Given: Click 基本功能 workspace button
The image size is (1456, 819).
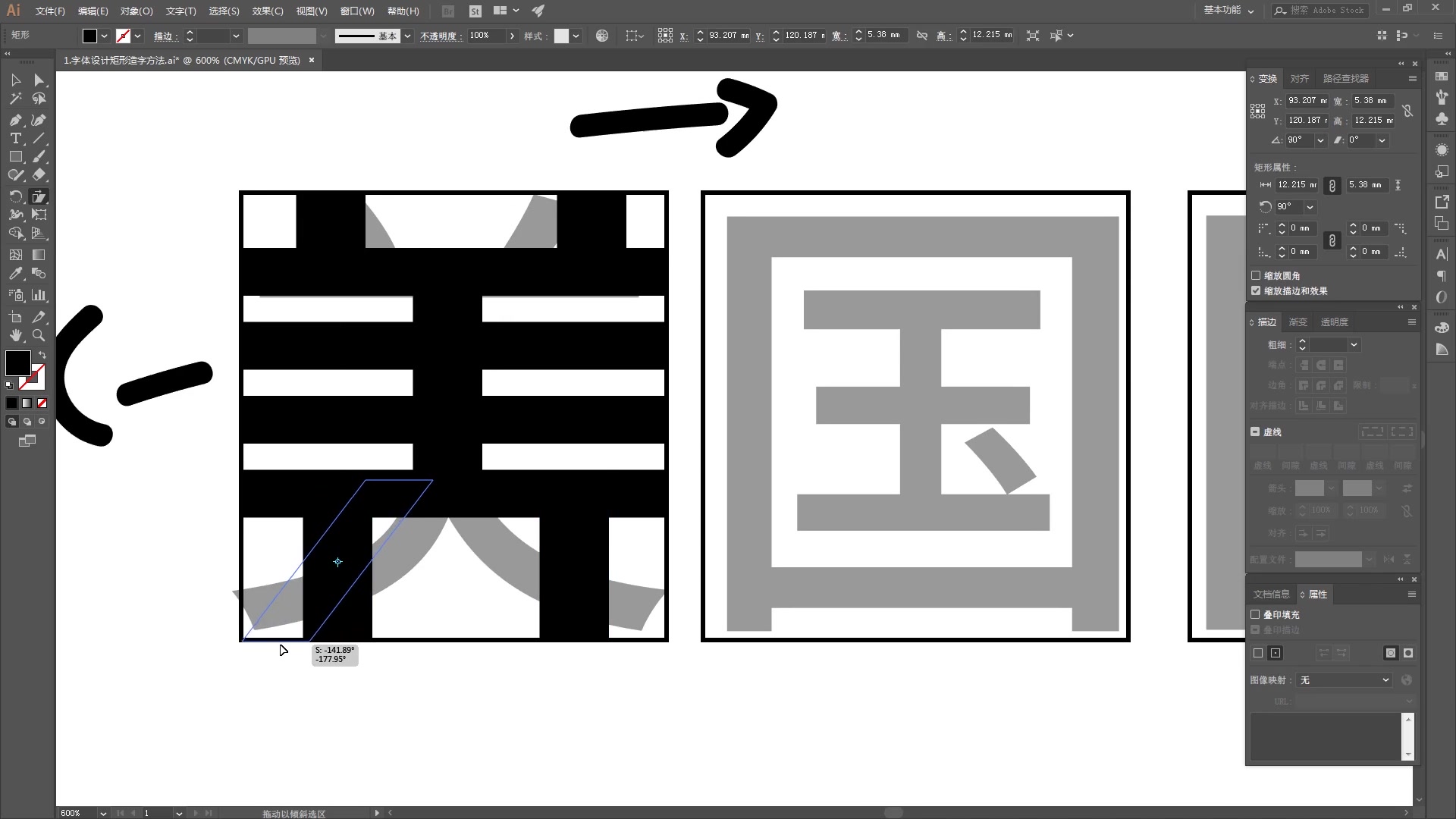Looking at the screenshot, I should point(1223,11).
